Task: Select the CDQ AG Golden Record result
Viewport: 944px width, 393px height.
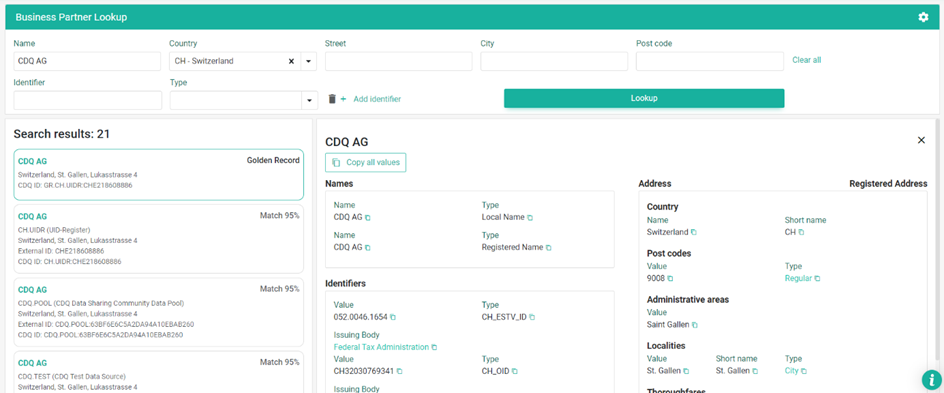Action: click(x=158, y=175)
